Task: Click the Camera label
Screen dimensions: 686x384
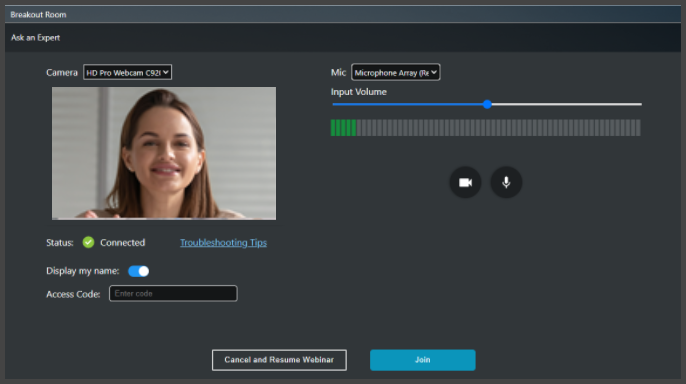Action: [62, 73]
